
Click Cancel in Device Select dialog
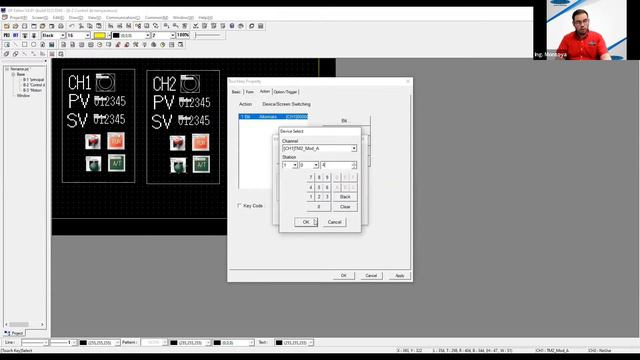click(x=334, y=222)
